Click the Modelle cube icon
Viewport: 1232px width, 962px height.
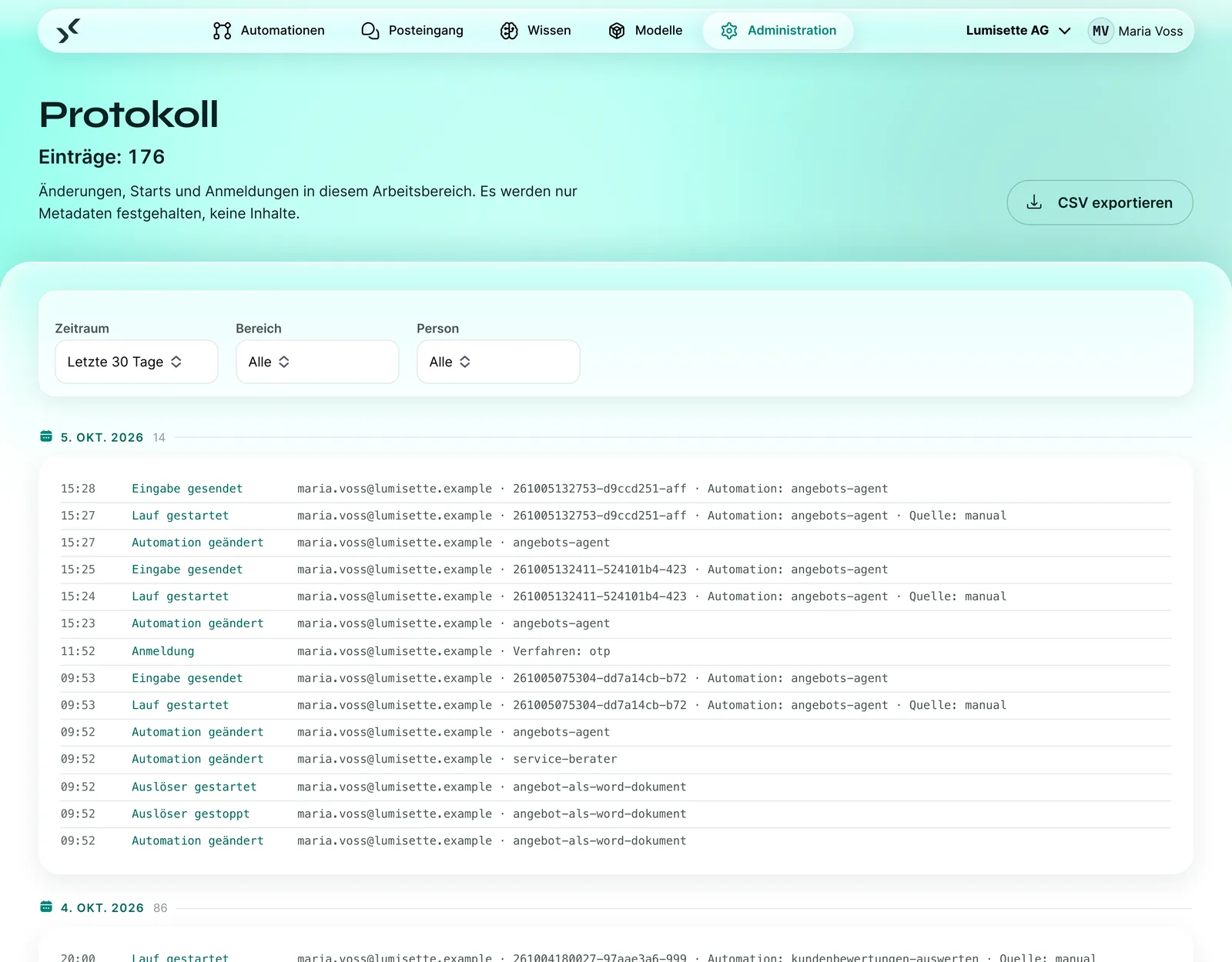[x=617, y=31]
